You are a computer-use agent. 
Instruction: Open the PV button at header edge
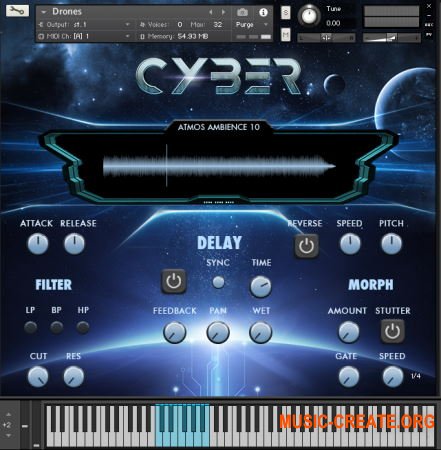click(429, 34)
